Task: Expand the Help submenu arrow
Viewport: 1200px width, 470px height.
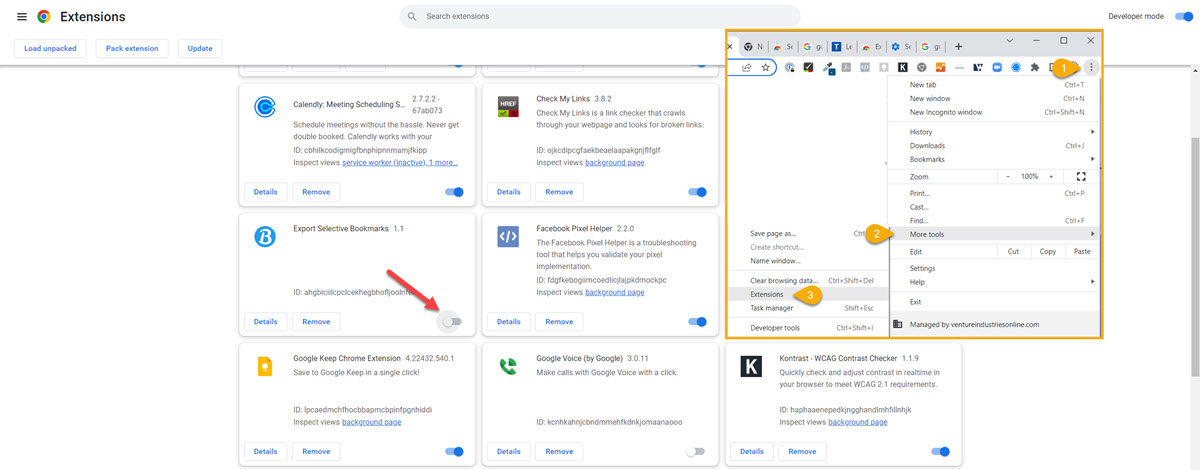Action: click(1092, 282)
